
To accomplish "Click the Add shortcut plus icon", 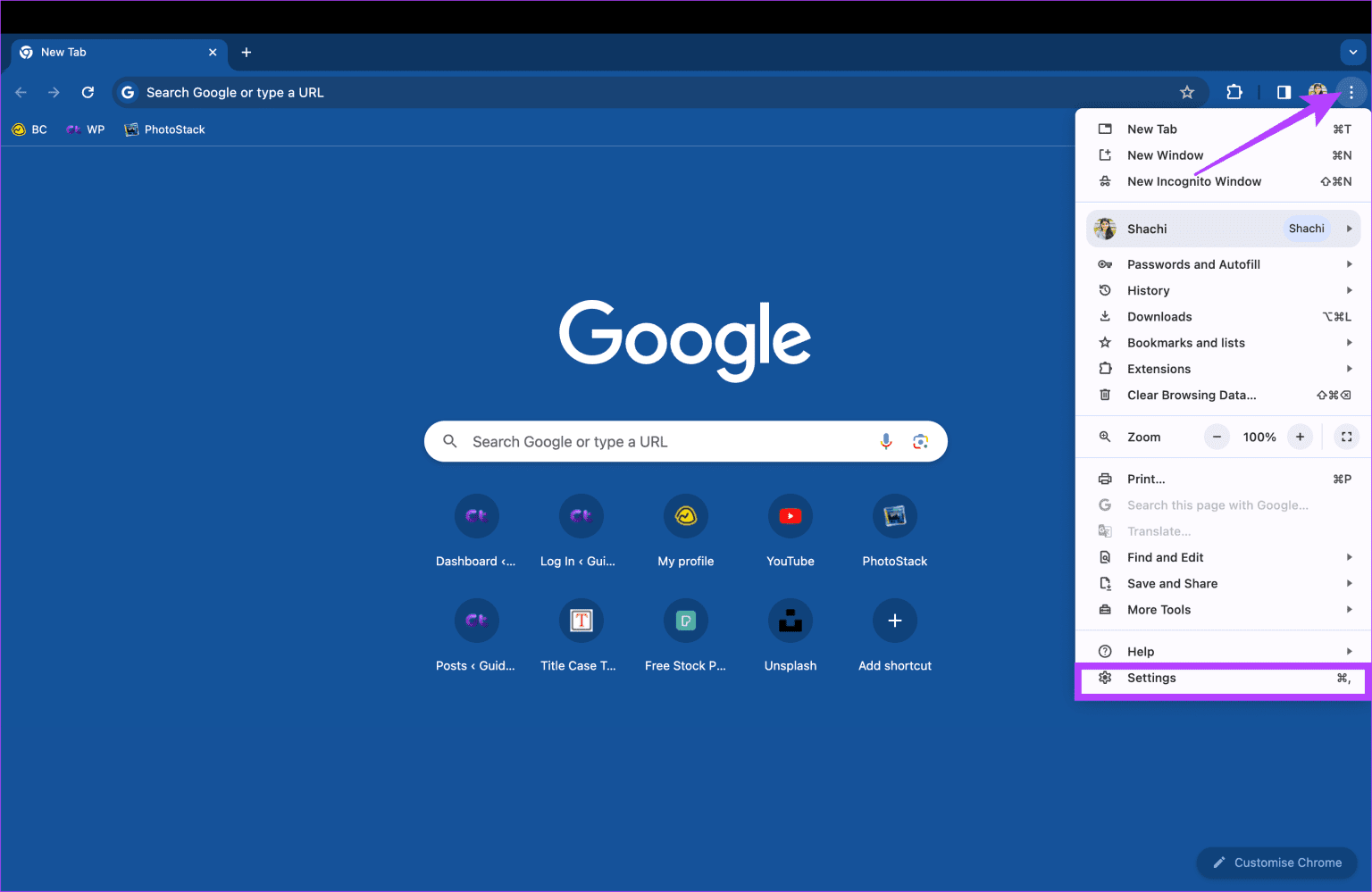I will click(x=895, y=621).
